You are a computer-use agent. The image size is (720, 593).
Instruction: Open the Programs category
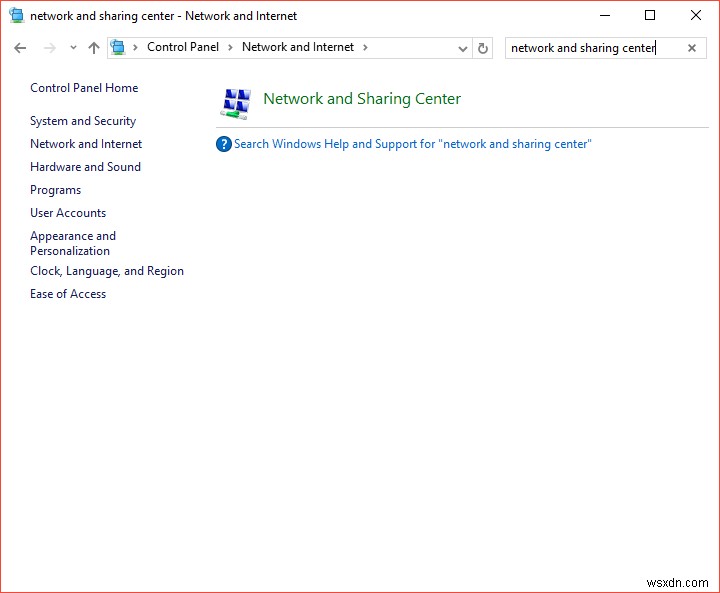(x=56, y=190)
